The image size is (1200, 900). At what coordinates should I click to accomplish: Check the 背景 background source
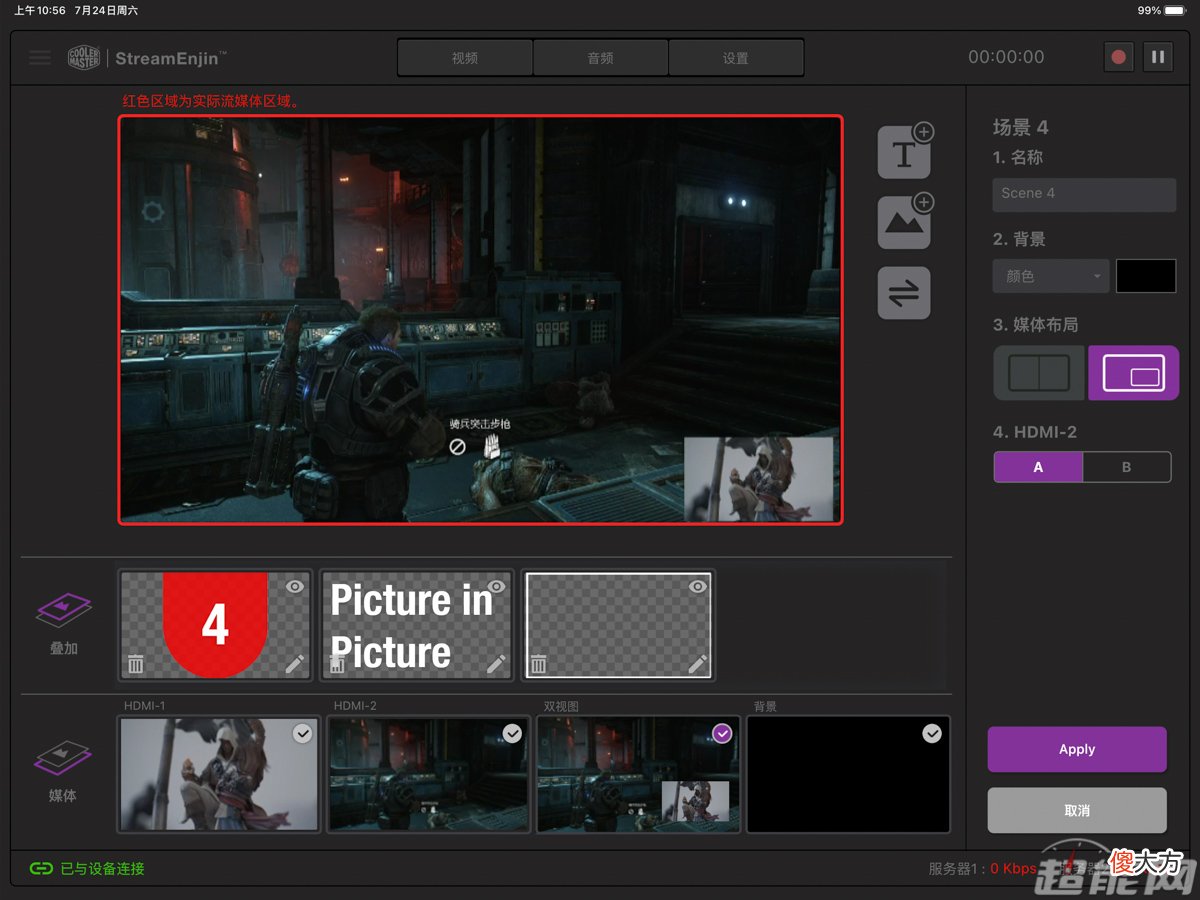(932, 734)
